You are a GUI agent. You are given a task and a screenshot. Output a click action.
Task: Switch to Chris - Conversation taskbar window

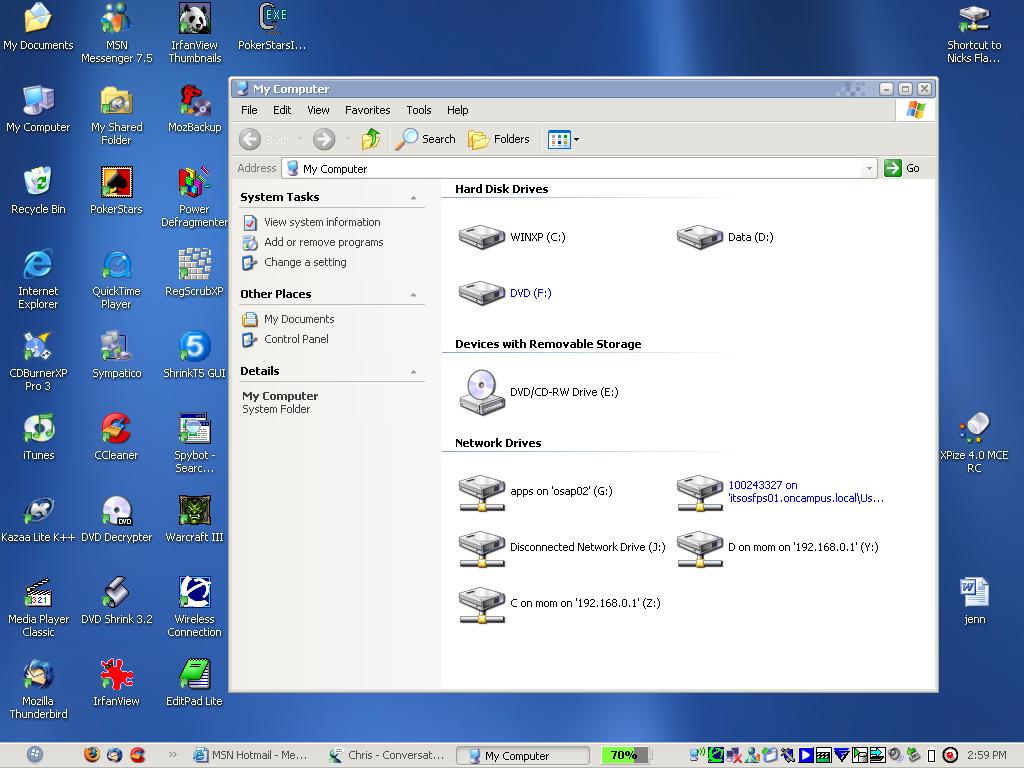pos(387,755)
